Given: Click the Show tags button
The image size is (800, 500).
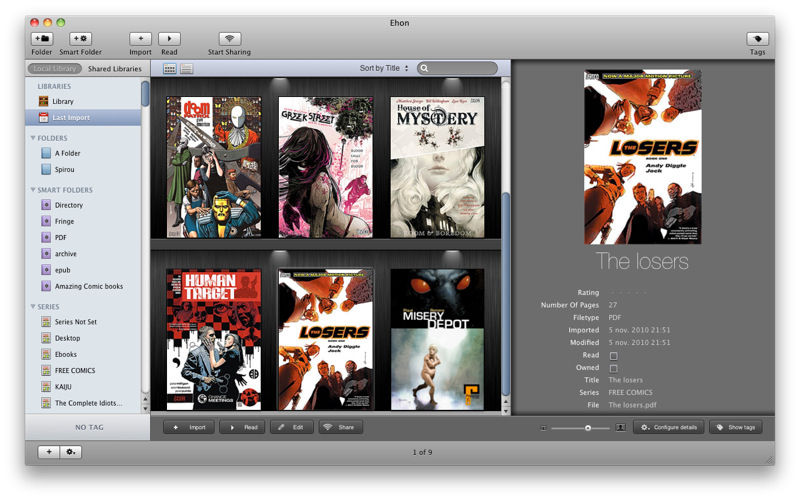Looking at the screenshot, I should pos(736,427).
